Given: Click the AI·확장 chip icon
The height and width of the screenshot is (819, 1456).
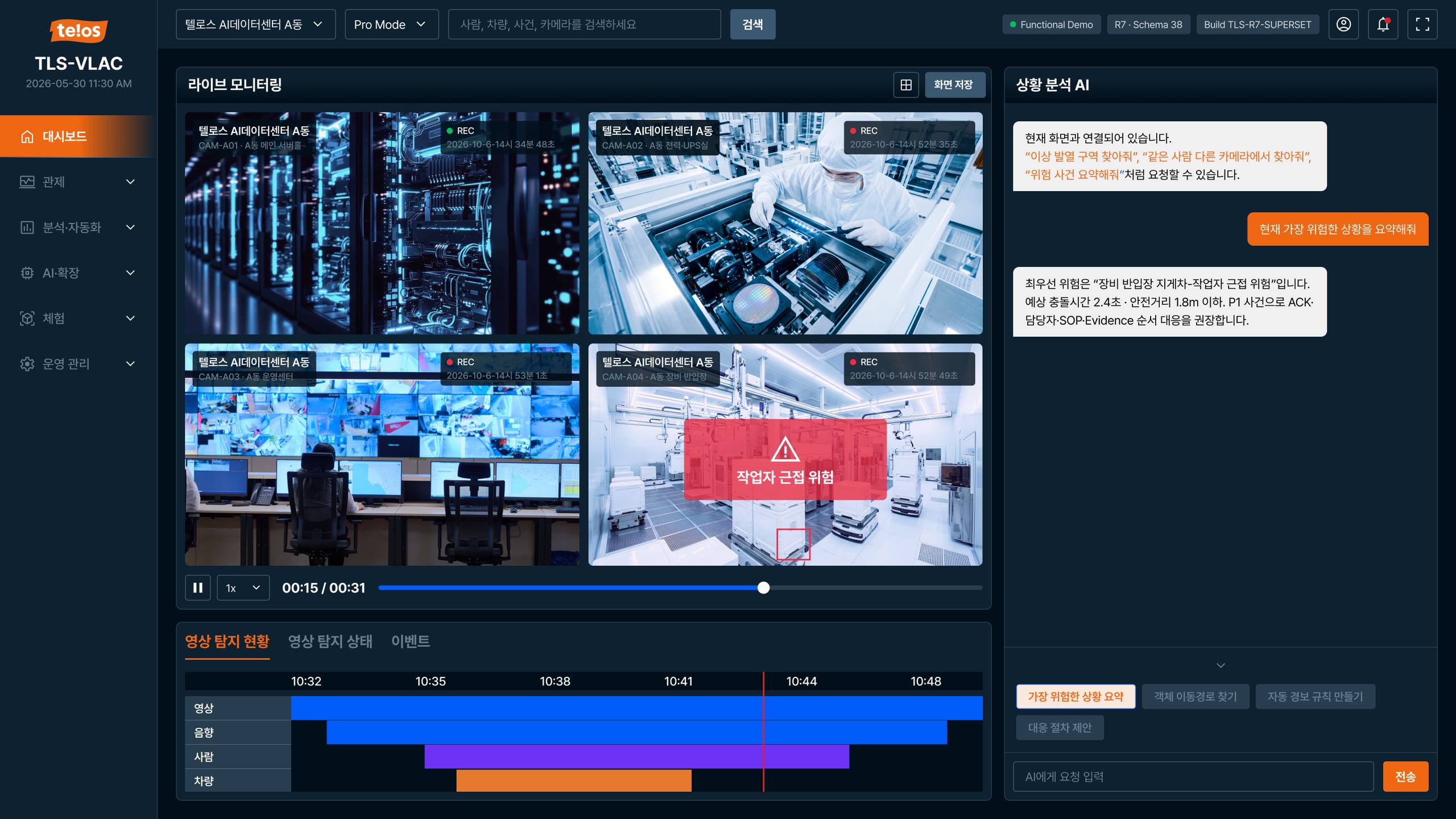Looking at the screenshot, I should point(27,273).
